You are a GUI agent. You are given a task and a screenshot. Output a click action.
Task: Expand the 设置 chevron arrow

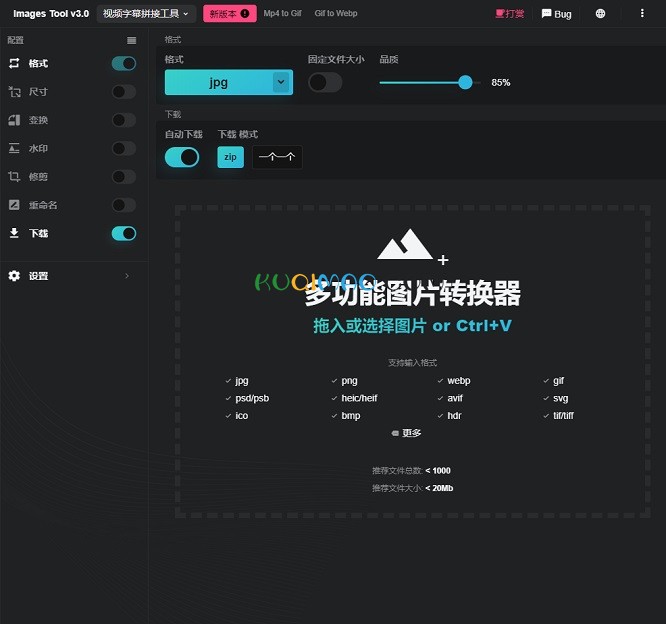(127, 276)
